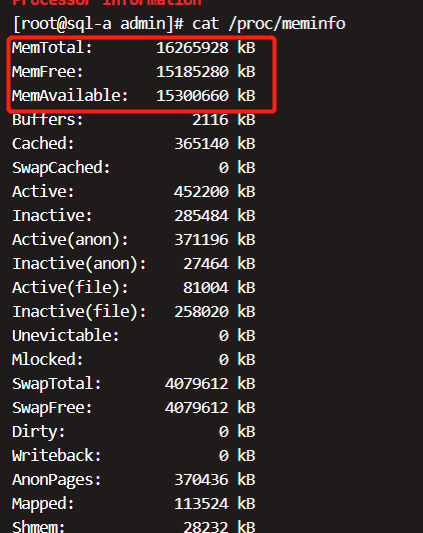Viewport: 423px width, 533px height.
Task: Click the Writeback label
Action: coord(56,456)
